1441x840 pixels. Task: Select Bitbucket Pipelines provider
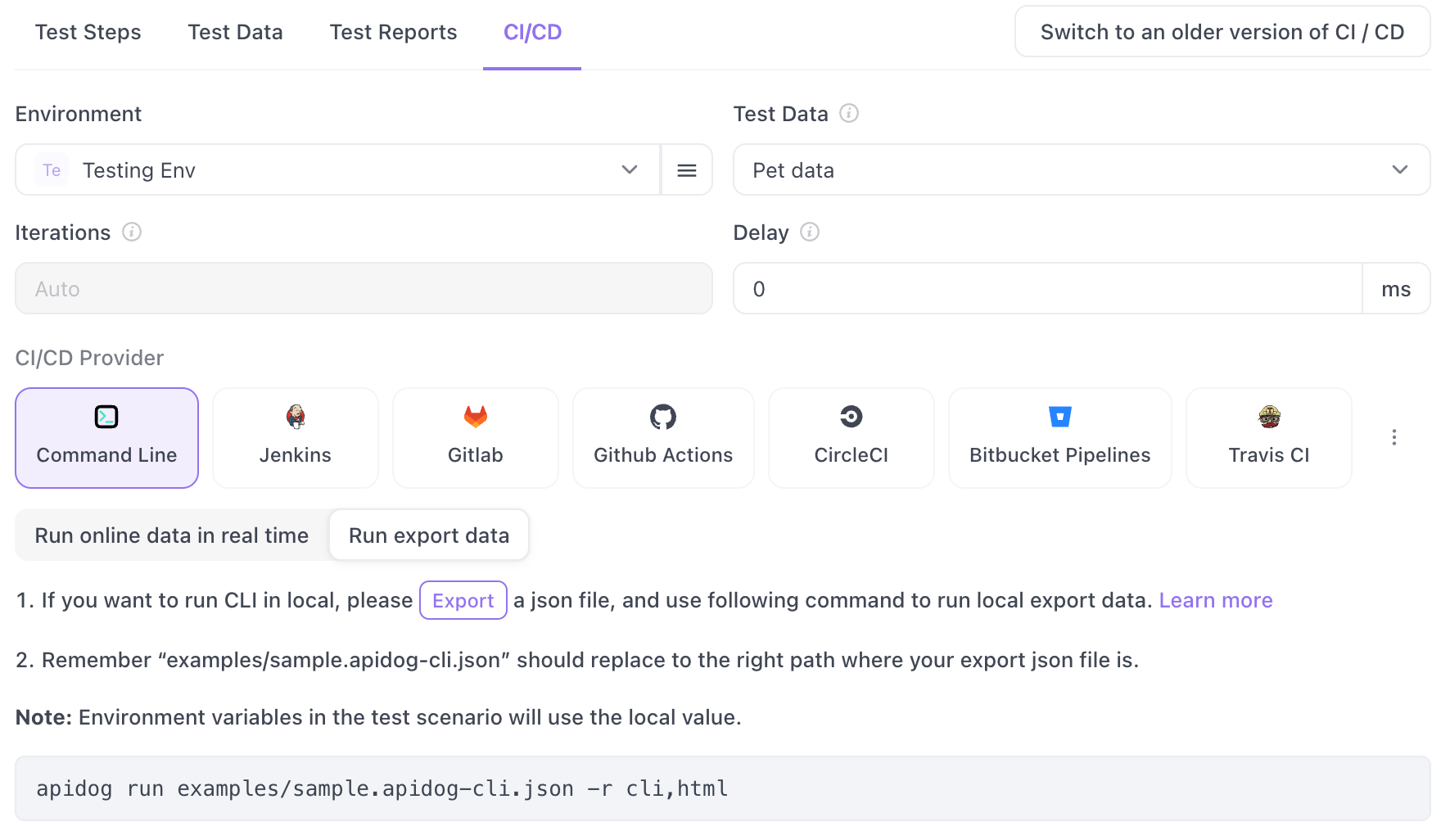[1060, 438]
